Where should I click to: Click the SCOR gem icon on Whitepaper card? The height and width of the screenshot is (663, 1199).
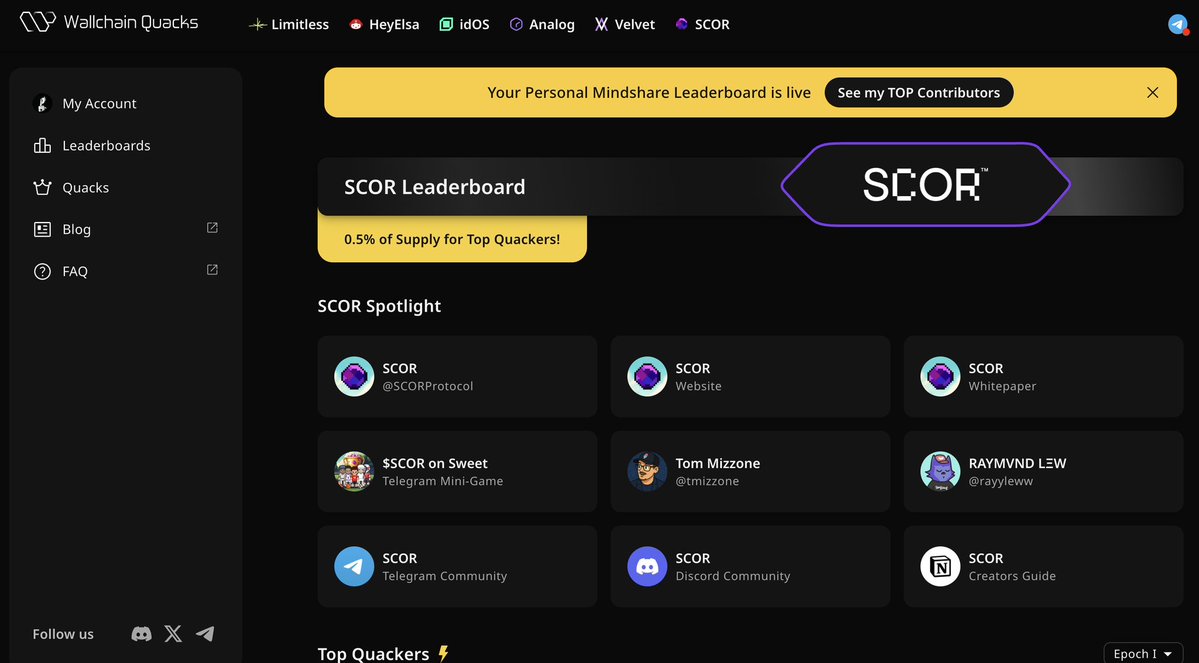click(940, 376)
